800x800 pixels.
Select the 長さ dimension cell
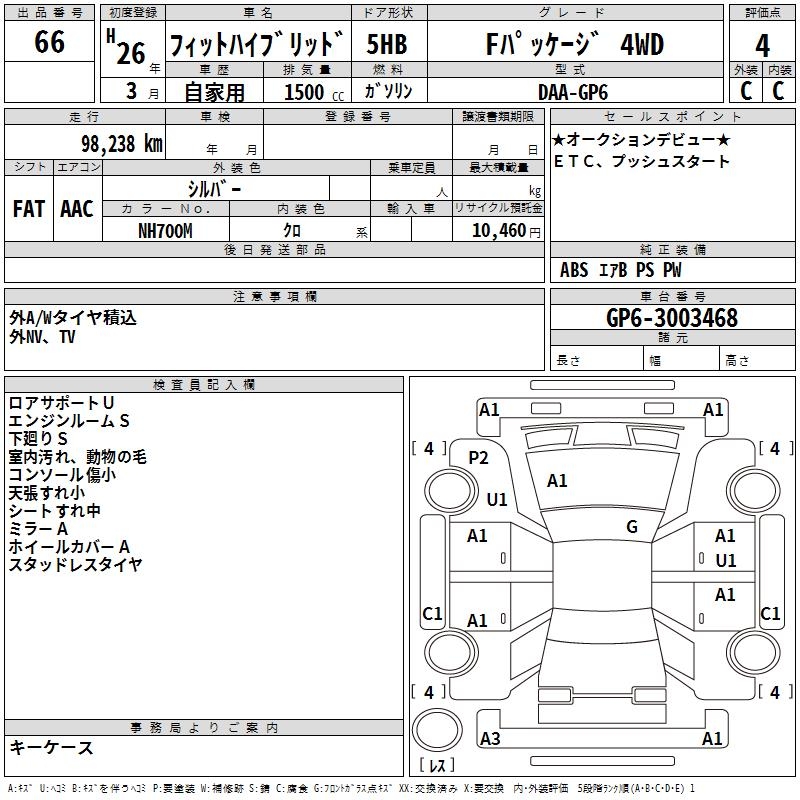(x=597, y=360)
